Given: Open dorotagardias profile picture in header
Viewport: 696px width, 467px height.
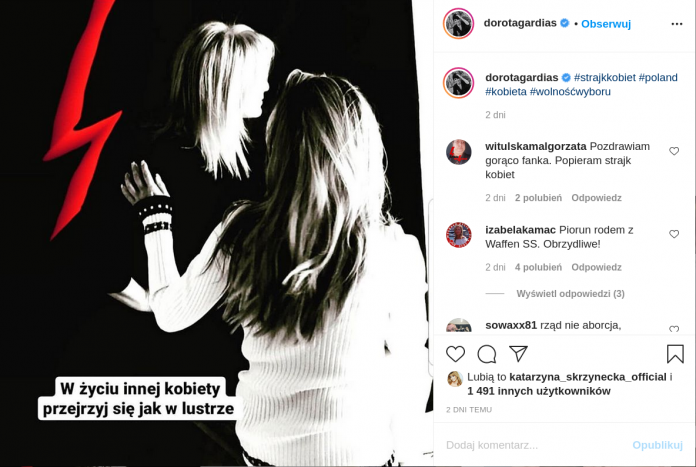Looking at the screenshot, I should point(459,24).
